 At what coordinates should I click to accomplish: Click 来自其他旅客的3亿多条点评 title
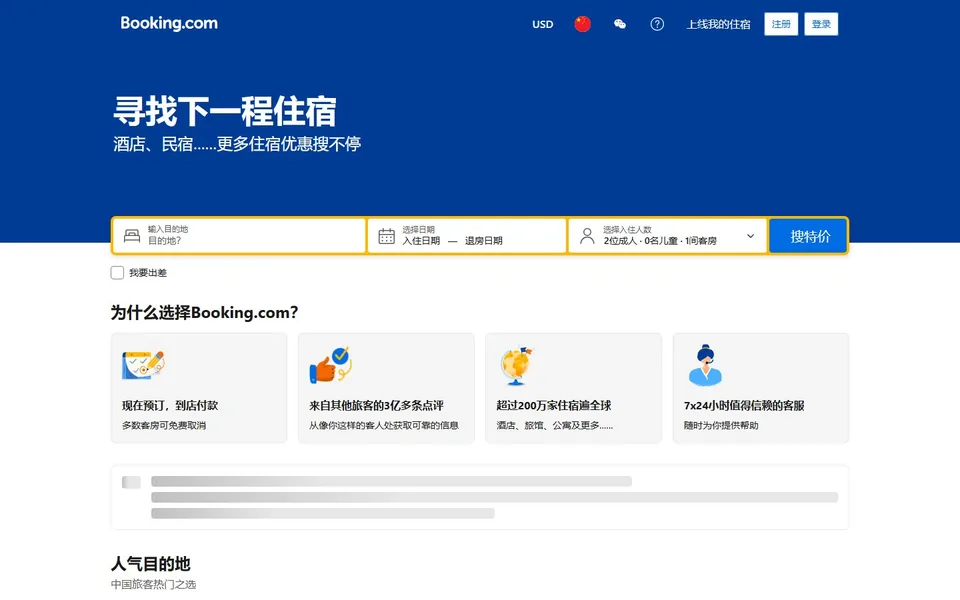point(376,405)
